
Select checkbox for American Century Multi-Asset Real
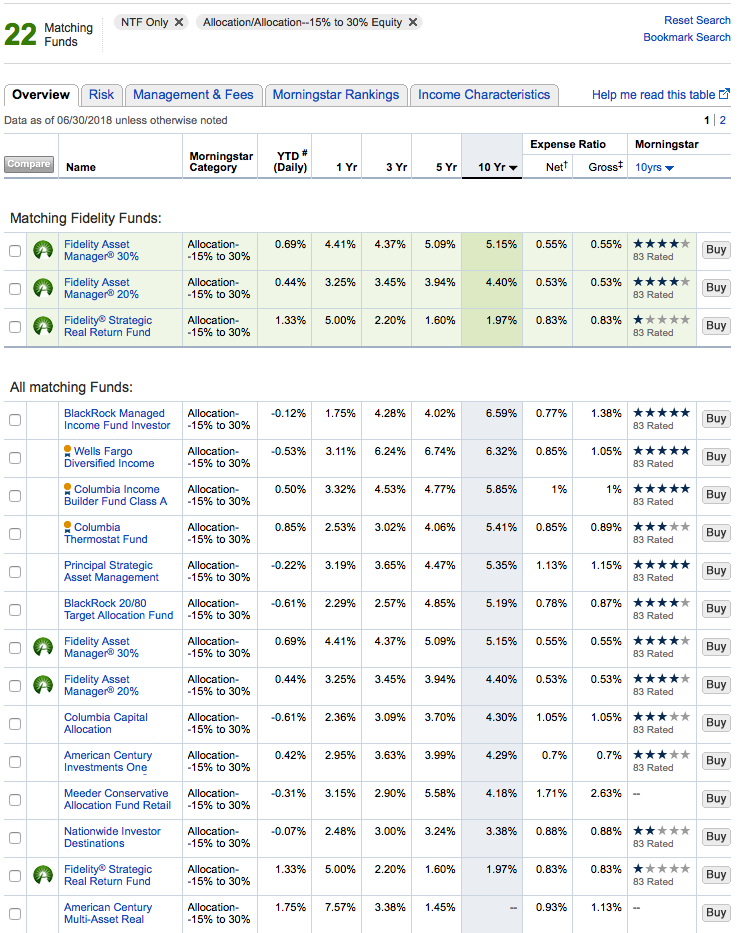click(15, 914)
